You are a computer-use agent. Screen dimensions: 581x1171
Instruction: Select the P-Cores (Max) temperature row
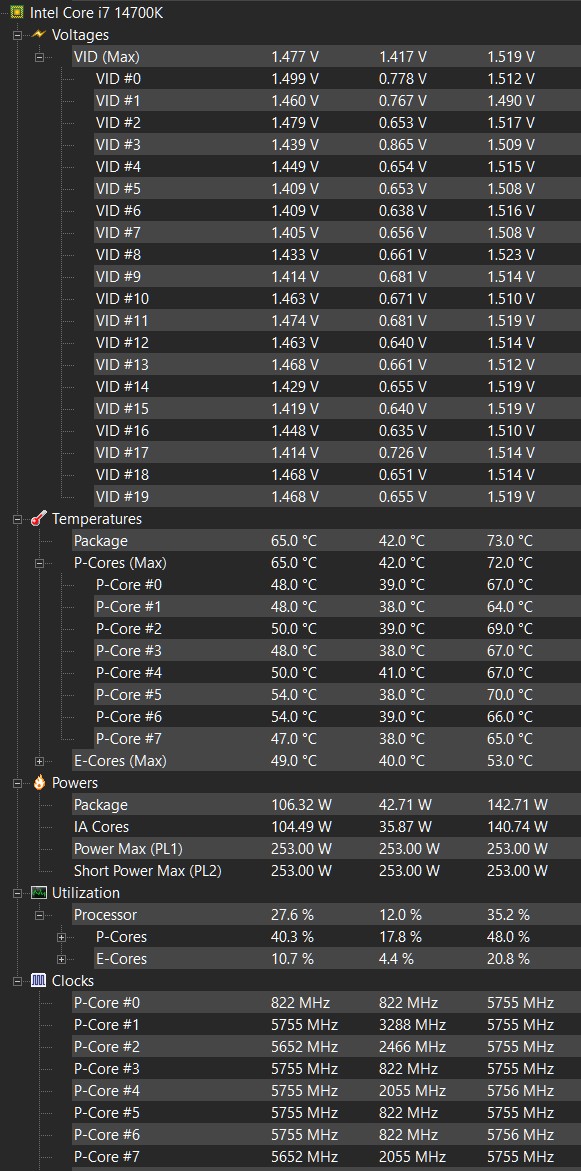(x=326, y=562)
